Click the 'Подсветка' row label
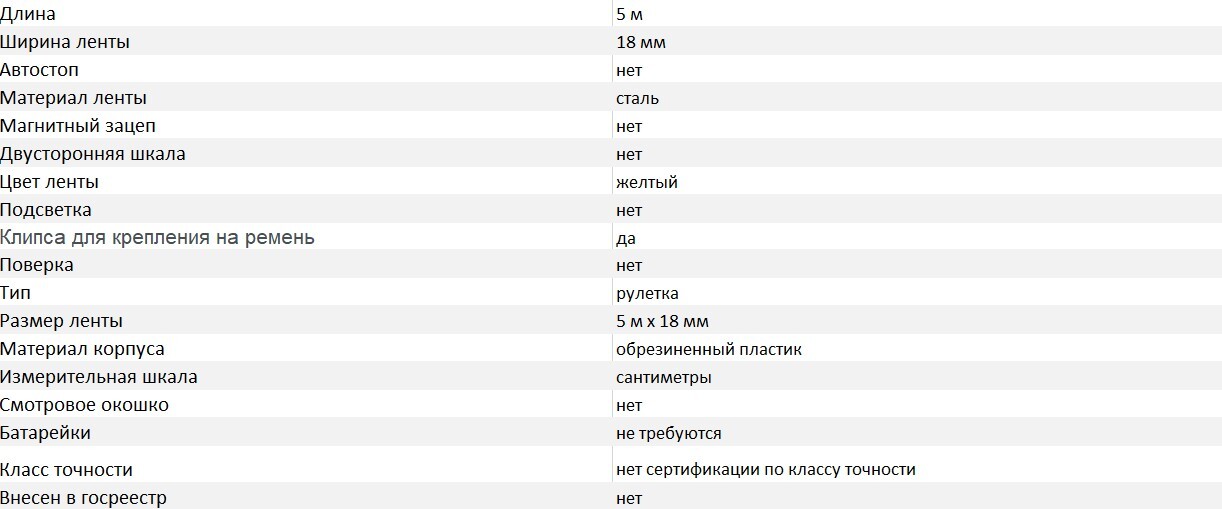 pyautogui.click(x=46, y=210)
